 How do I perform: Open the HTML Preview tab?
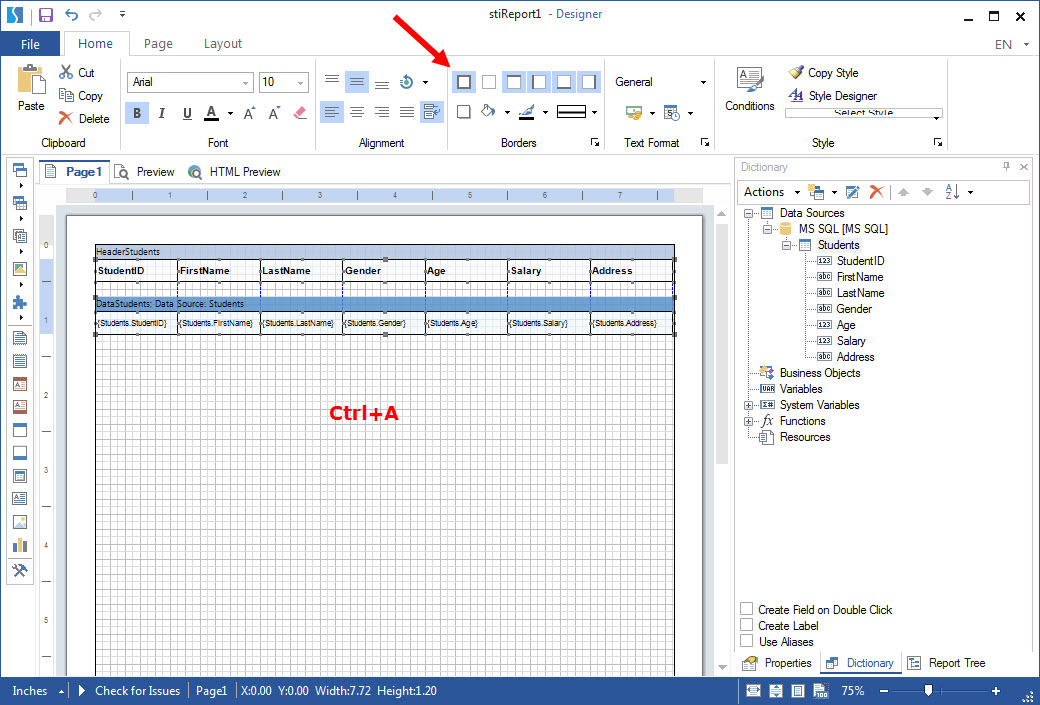[x=235, y=172]
